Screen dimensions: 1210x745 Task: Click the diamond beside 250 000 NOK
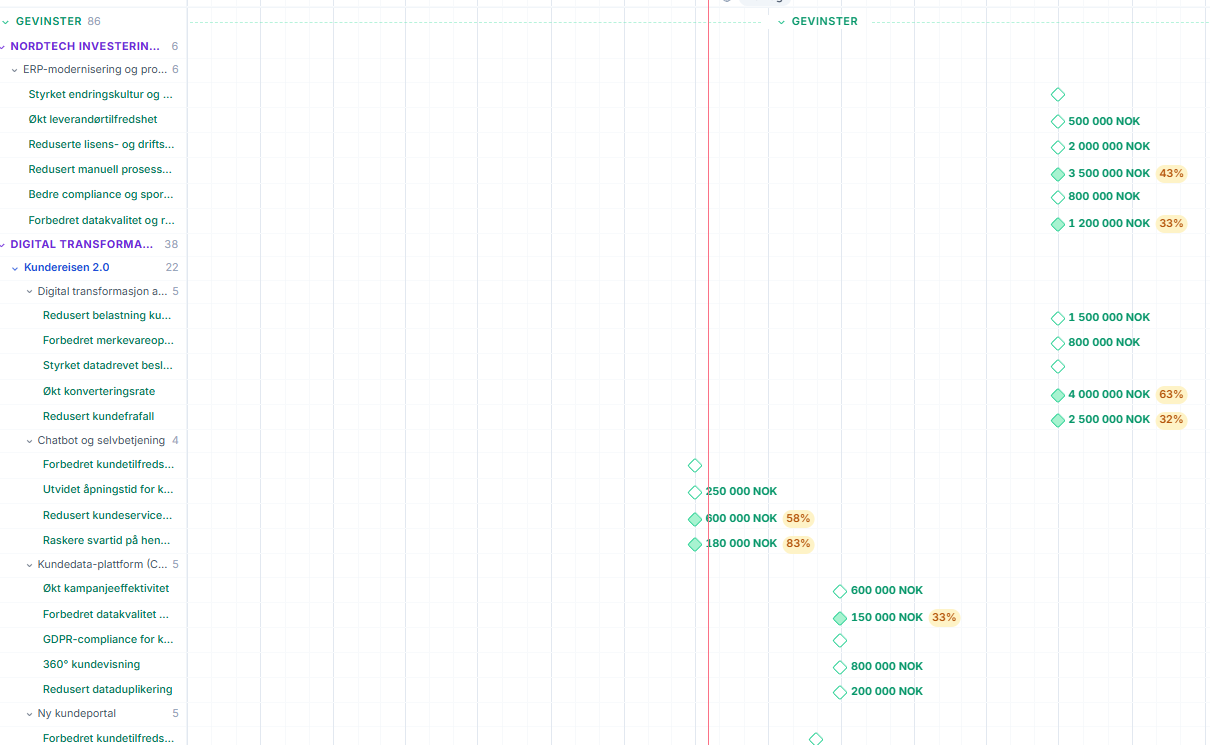(695, 492)
